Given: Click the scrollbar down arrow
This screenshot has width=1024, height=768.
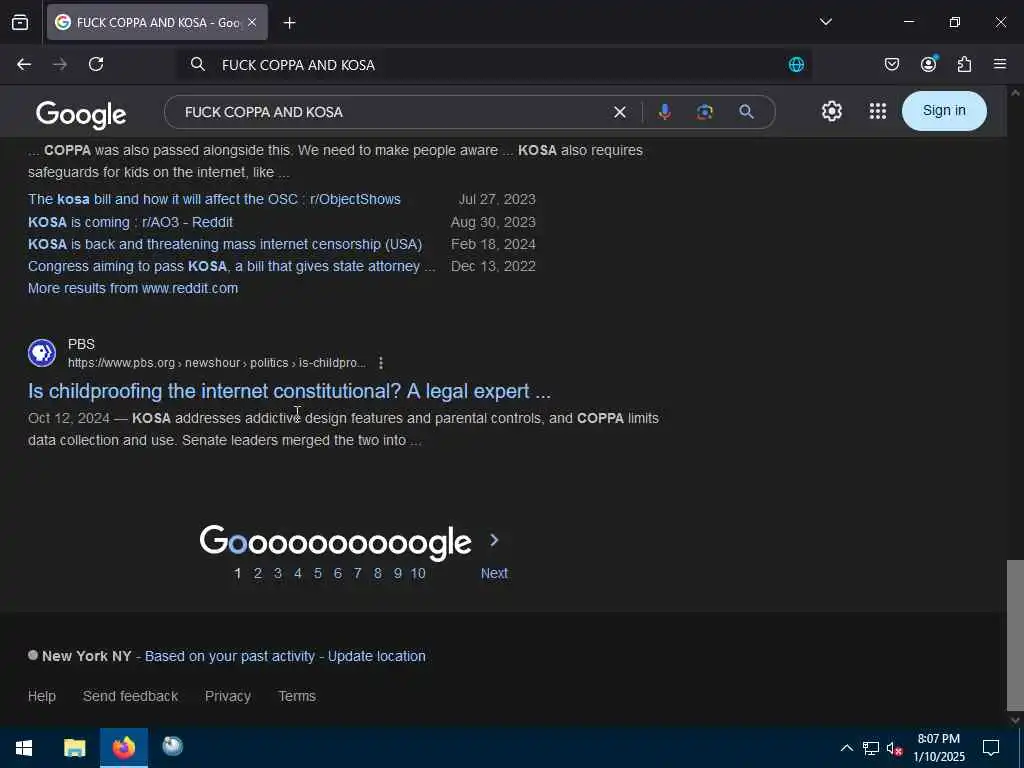Looking at the screenshot, I should click(1015, 720).
